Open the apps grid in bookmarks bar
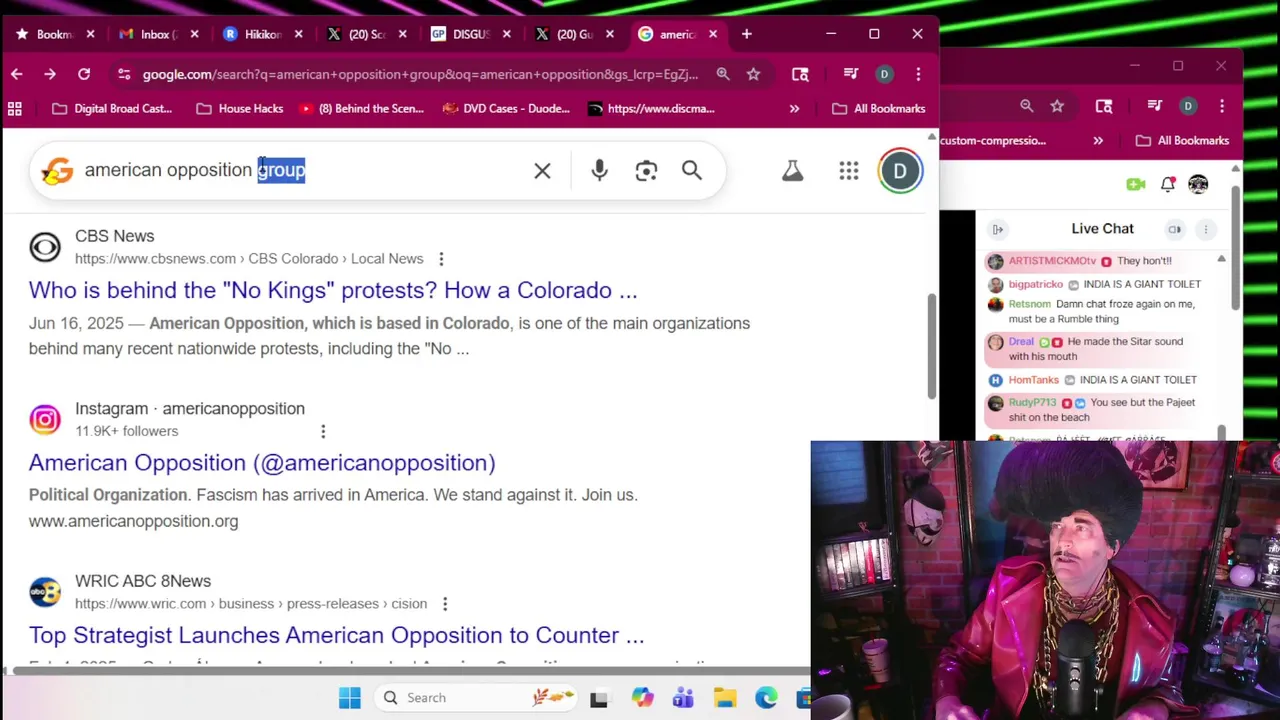The width and height of the screenshot is (1280, 720). click(x=15, y=108)
